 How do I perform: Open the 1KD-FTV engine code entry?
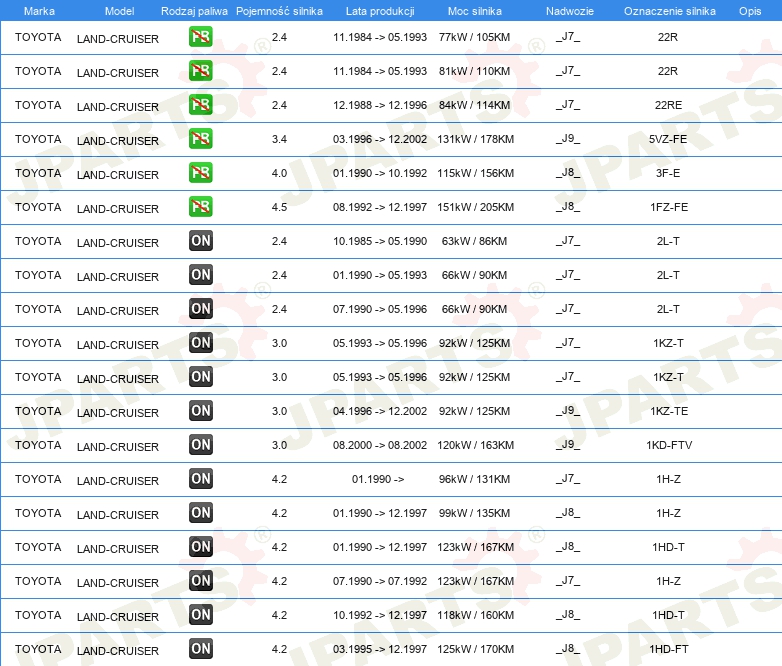(669, 445)
